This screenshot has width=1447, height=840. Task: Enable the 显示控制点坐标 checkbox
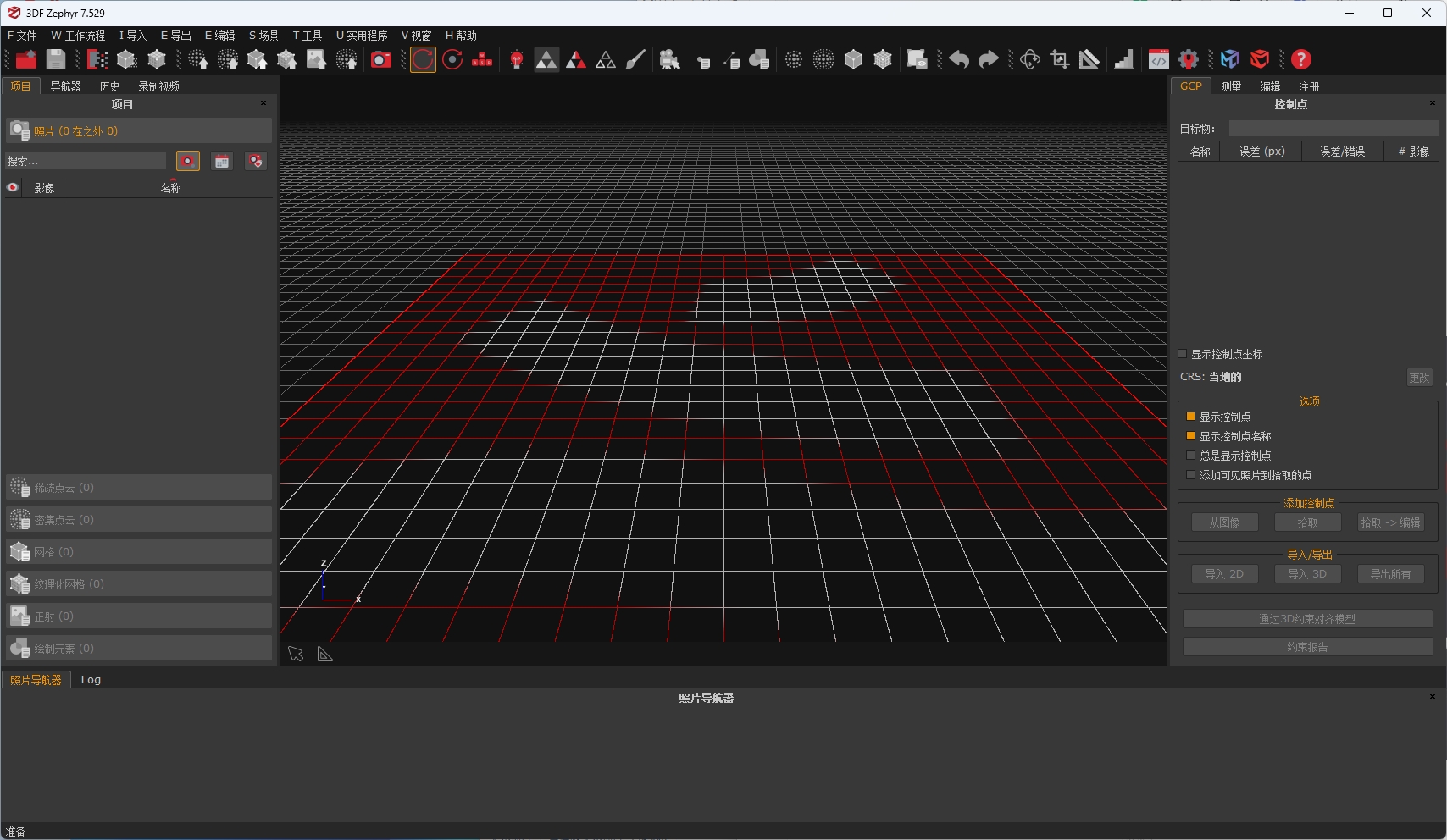(x=1184, y=354)
